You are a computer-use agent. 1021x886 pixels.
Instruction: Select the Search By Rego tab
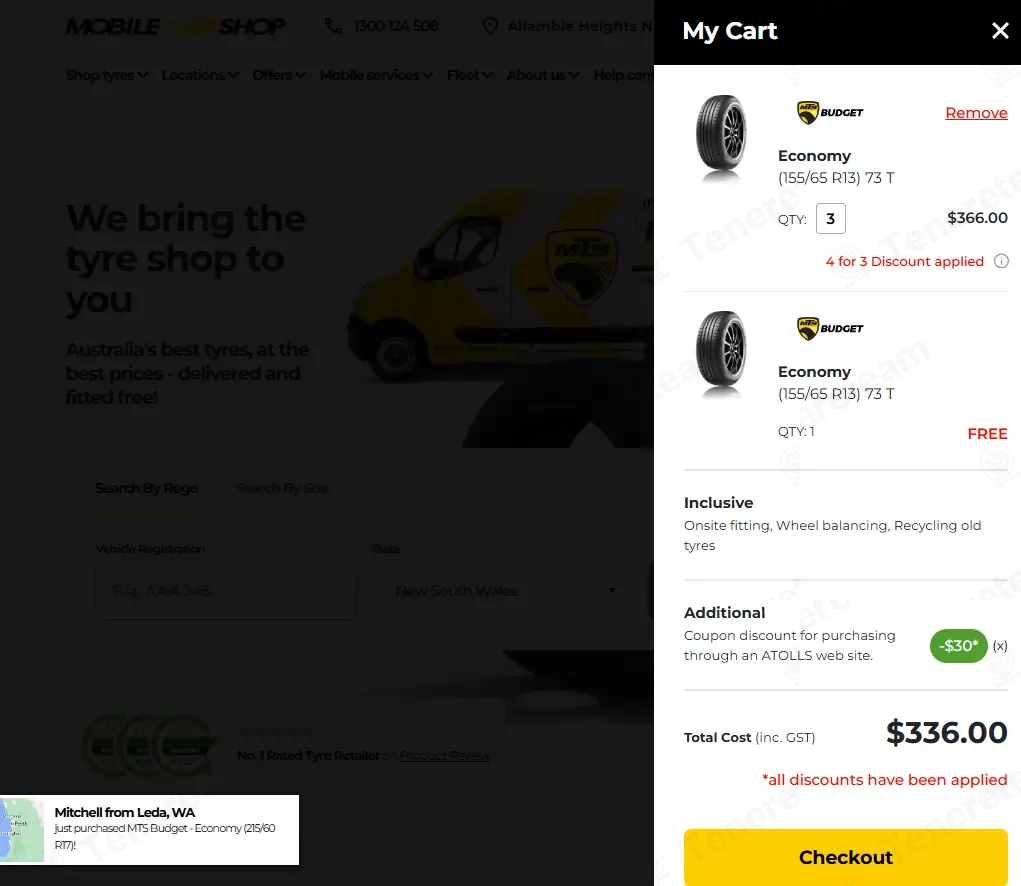click(147, 488)
